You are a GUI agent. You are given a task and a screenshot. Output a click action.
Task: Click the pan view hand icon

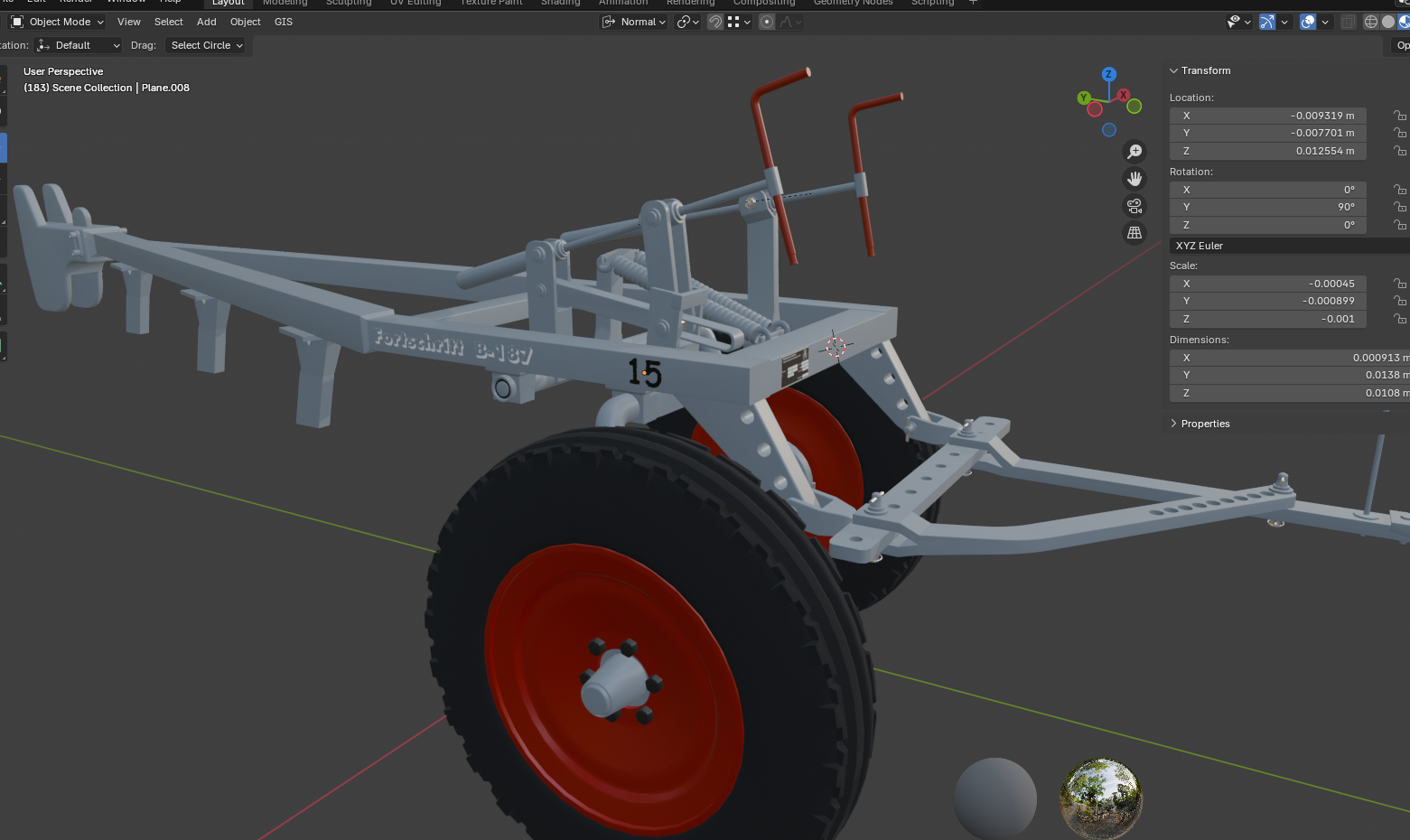tap(1135, 179)
